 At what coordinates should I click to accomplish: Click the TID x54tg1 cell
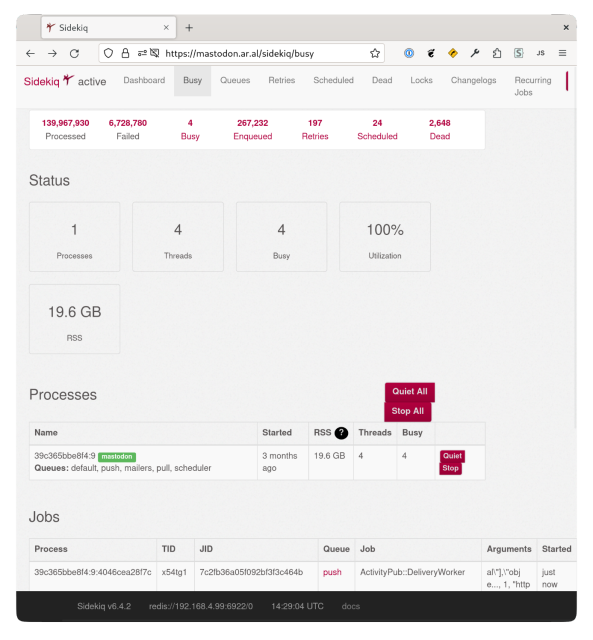pyautogui.click(x=175, y=576)
